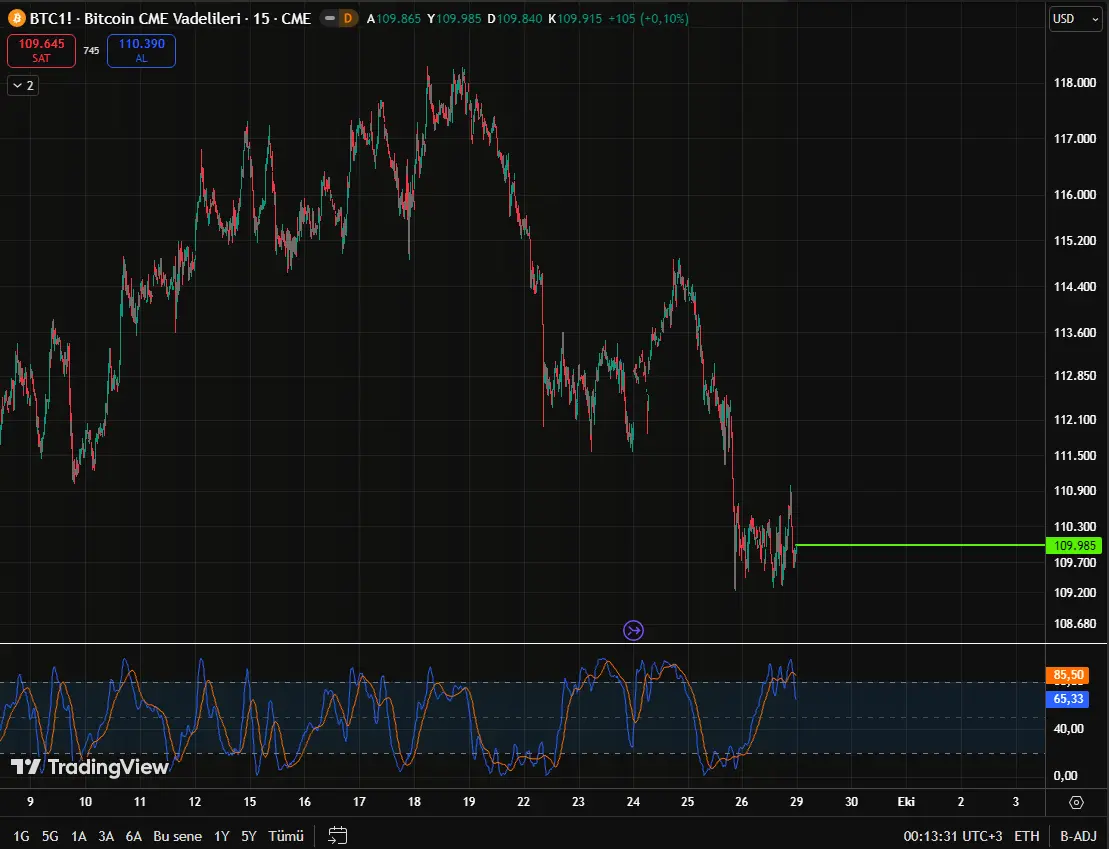Viewport: 1109px width, 849px height.
Task: Toggle the ETH extended hours session
Action: [x=1027, y=836]
